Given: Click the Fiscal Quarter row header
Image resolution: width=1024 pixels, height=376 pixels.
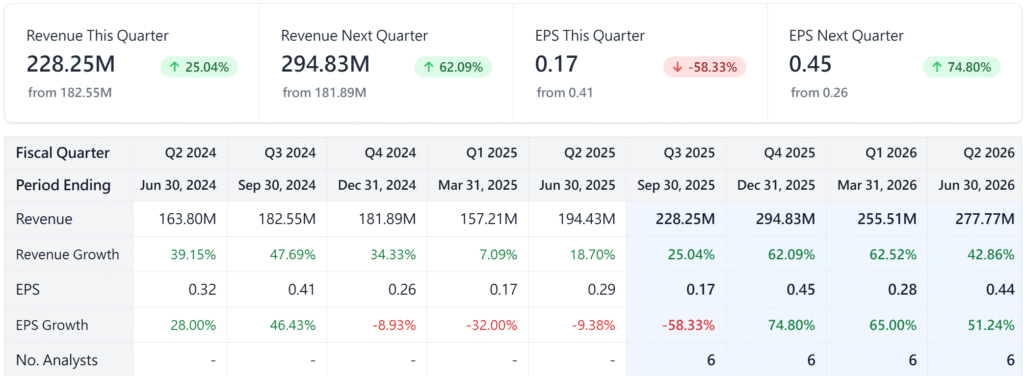Looking at the screenshot, I should (63, 153).
